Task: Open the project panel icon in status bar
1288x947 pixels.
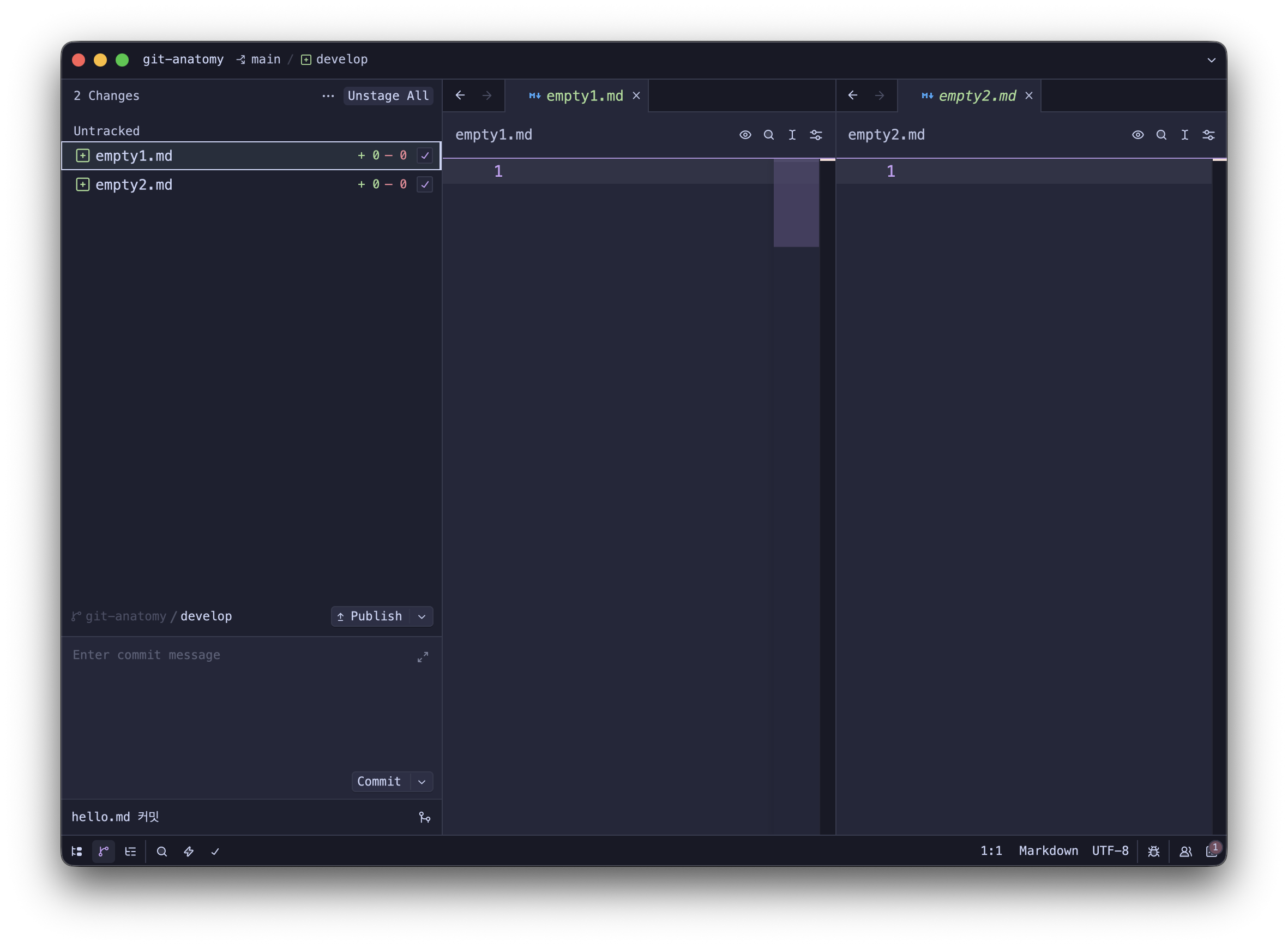Action: coord(77,852)
